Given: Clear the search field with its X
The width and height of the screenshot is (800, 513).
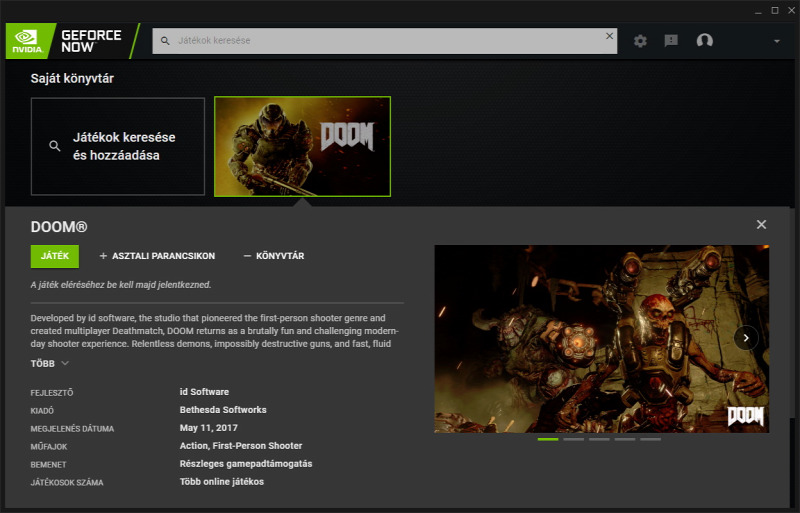Looking at the screenshot, I should (609, 36).
